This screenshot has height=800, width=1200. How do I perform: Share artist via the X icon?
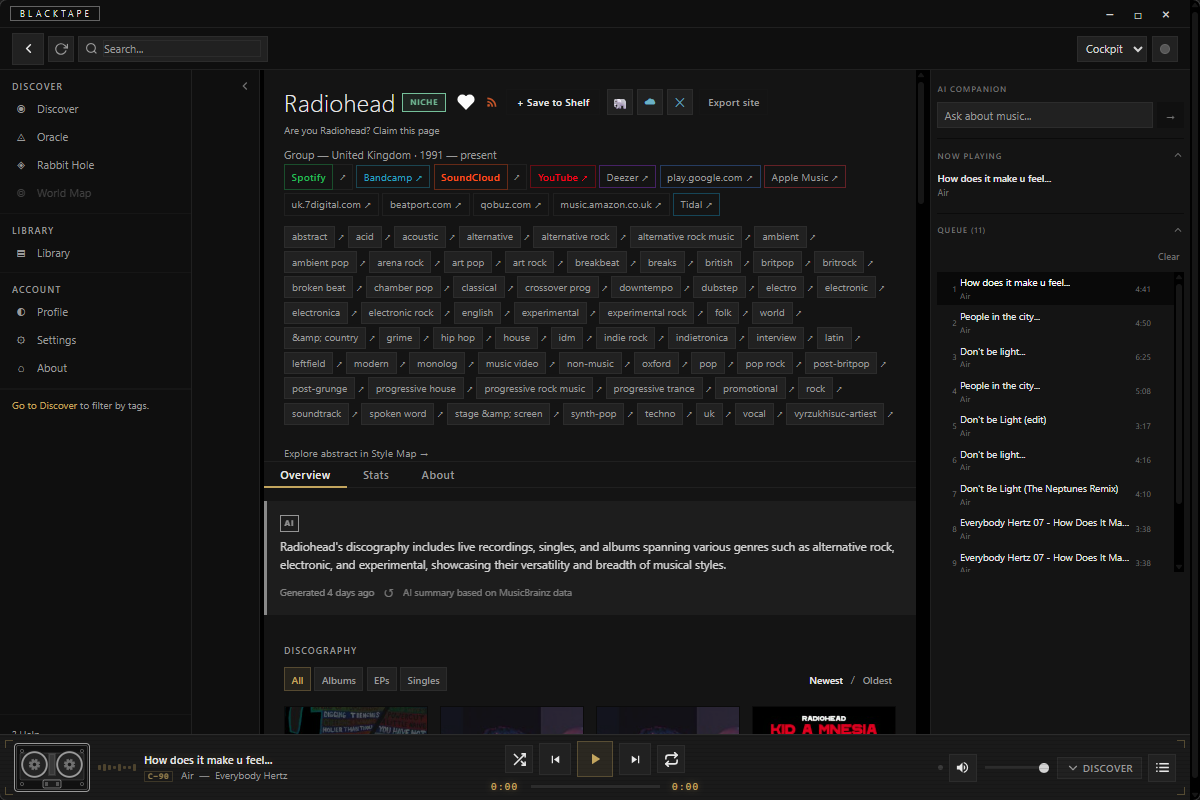pyautogui.click(x=680, y=102)
